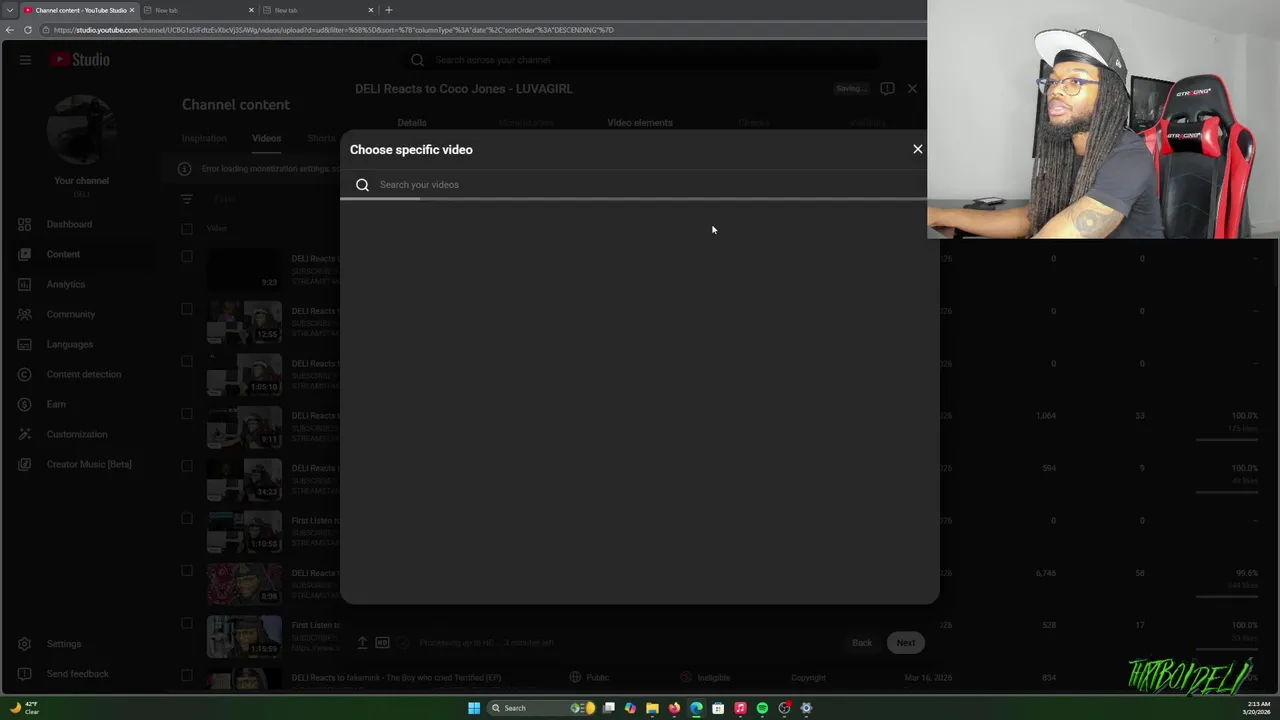
Task: Click the YouTube Studio logo
Action: tap(80, 60)
